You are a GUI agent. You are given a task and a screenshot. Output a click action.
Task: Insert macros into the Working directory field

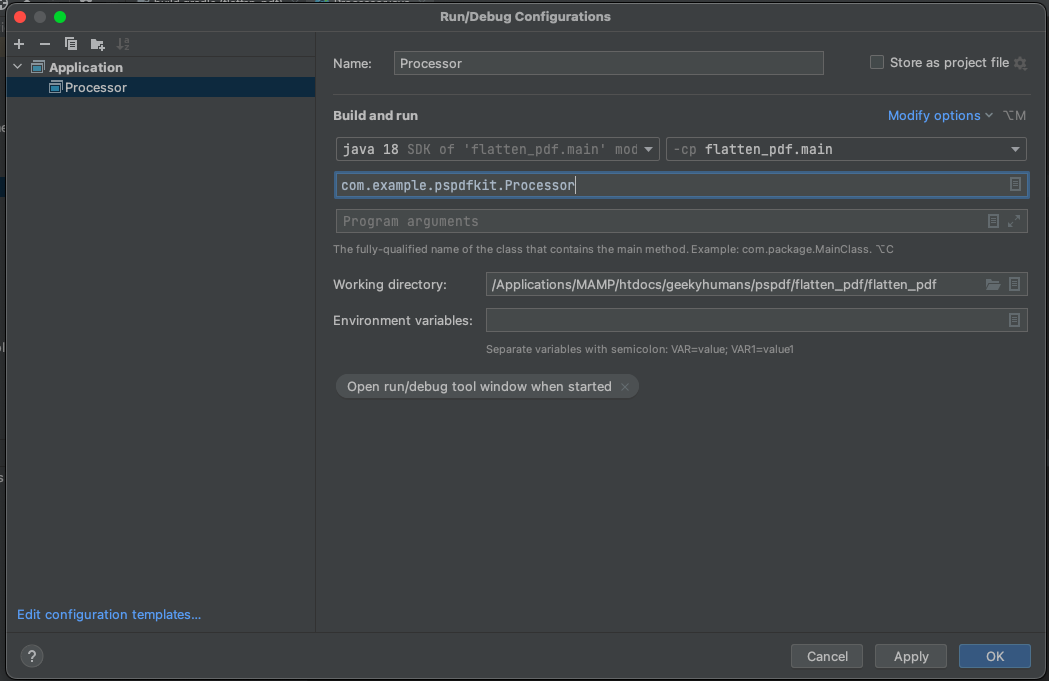point(1015,284)
